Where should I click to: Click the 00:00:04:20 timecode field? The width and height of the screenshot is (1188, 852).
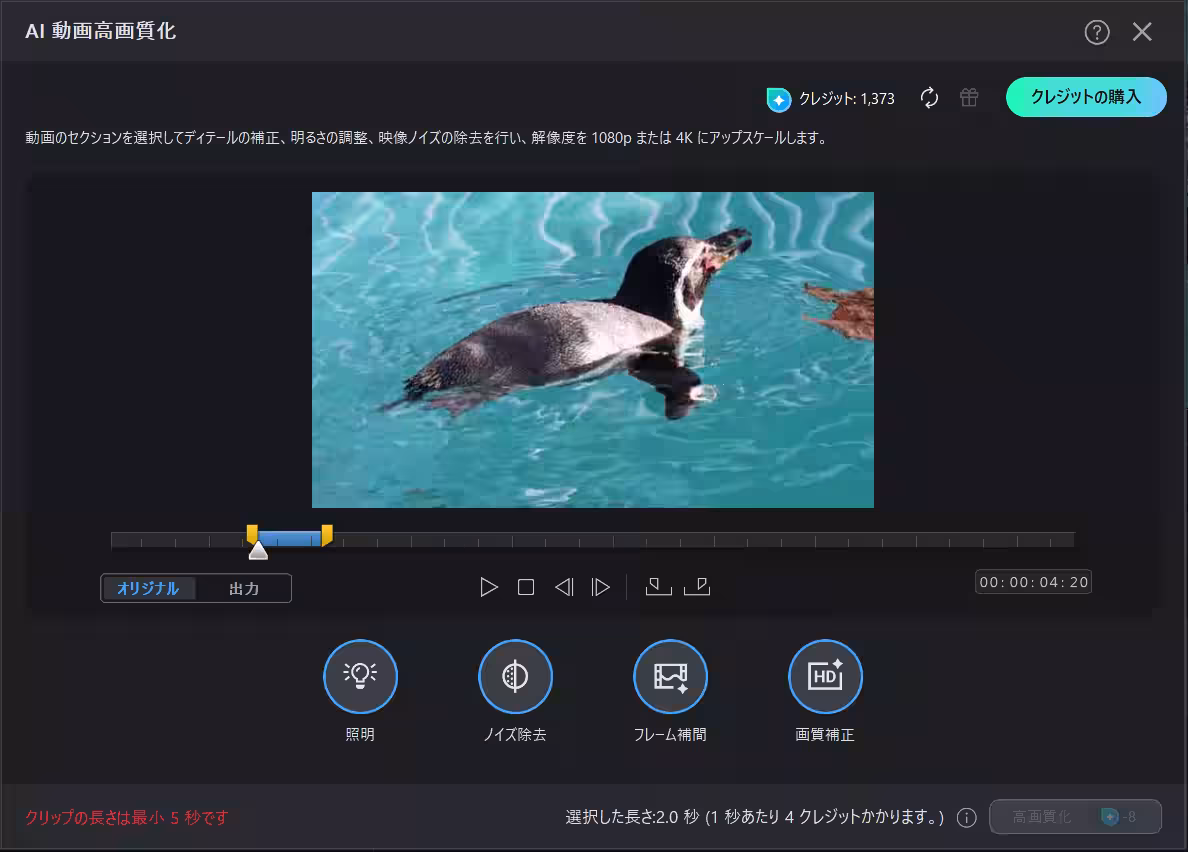coord(1033,581)
